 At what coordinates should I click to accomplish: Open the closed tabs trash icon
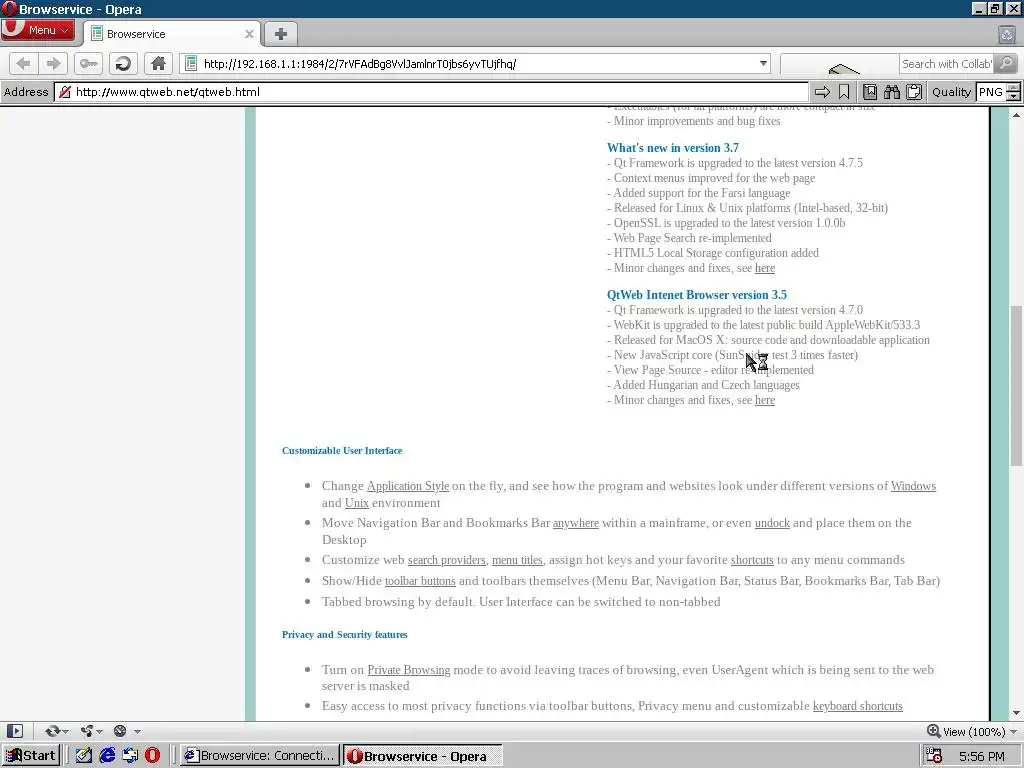click(1006, 34)
